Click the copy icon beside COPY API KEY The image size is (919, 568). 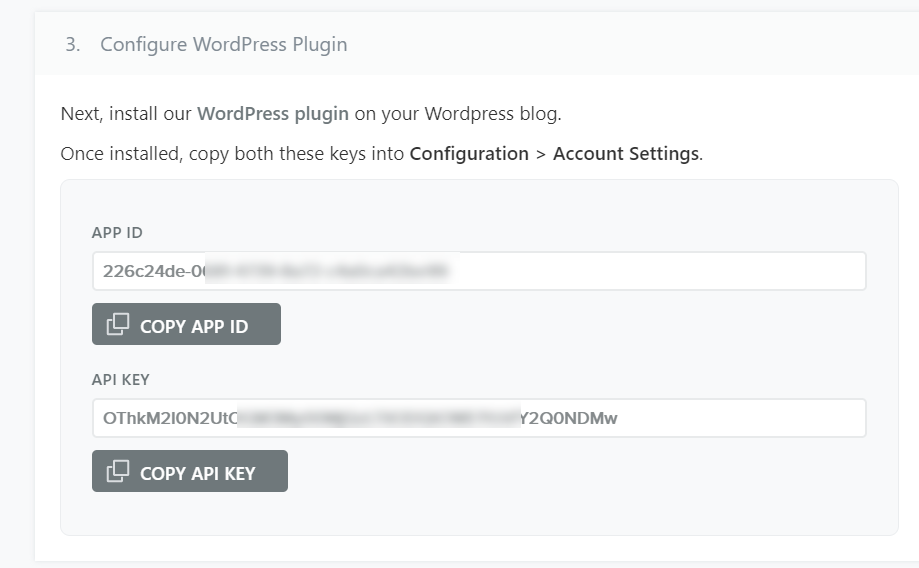pyautogui.click(x=118, y=471)
